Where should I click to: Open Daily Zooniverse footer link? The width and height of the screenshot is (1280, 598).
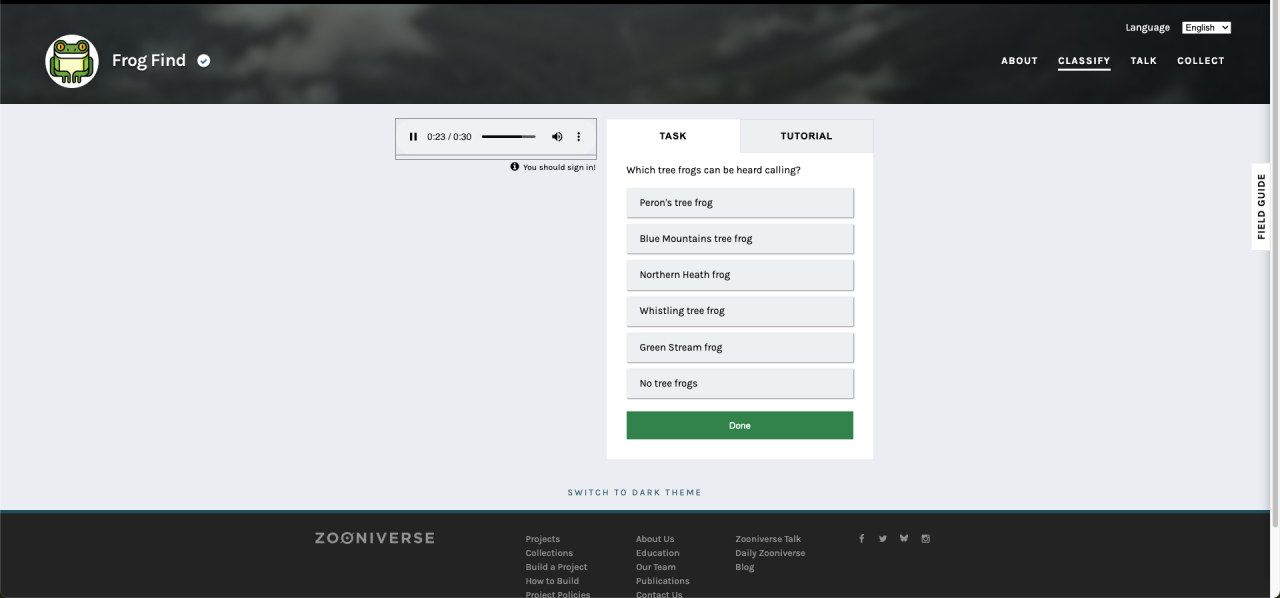tap(770, 553)
